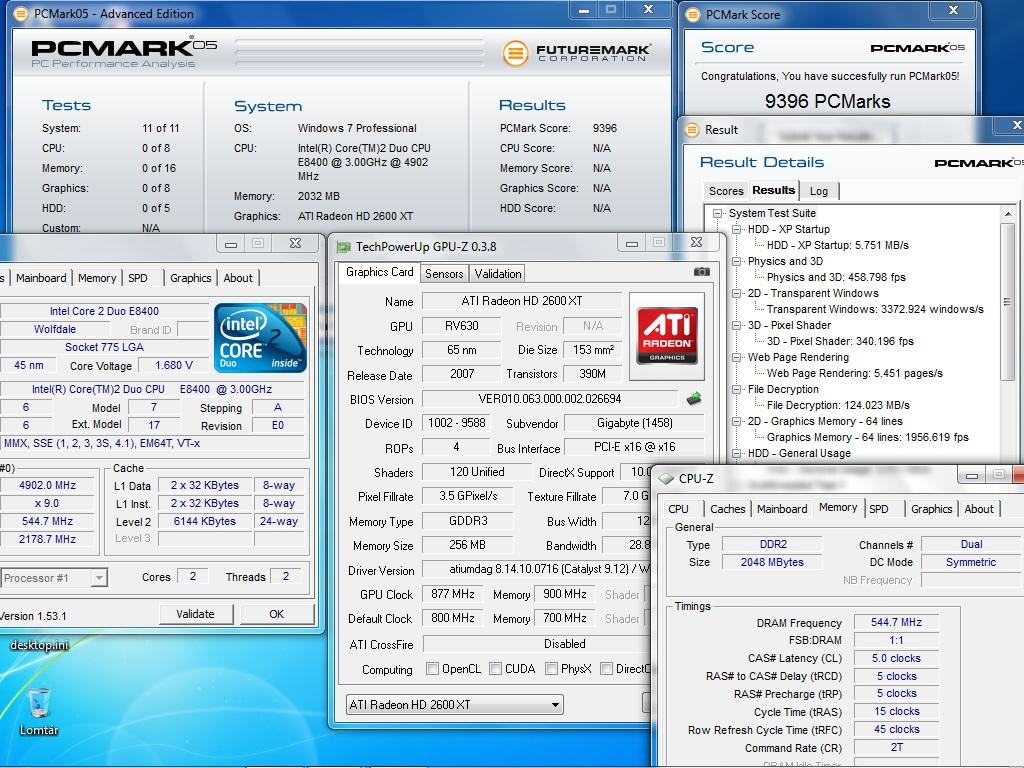1024x768 pixels.
Task: Click the DRAM Frequency 544.7 MHz value
Action: point(896,622)
